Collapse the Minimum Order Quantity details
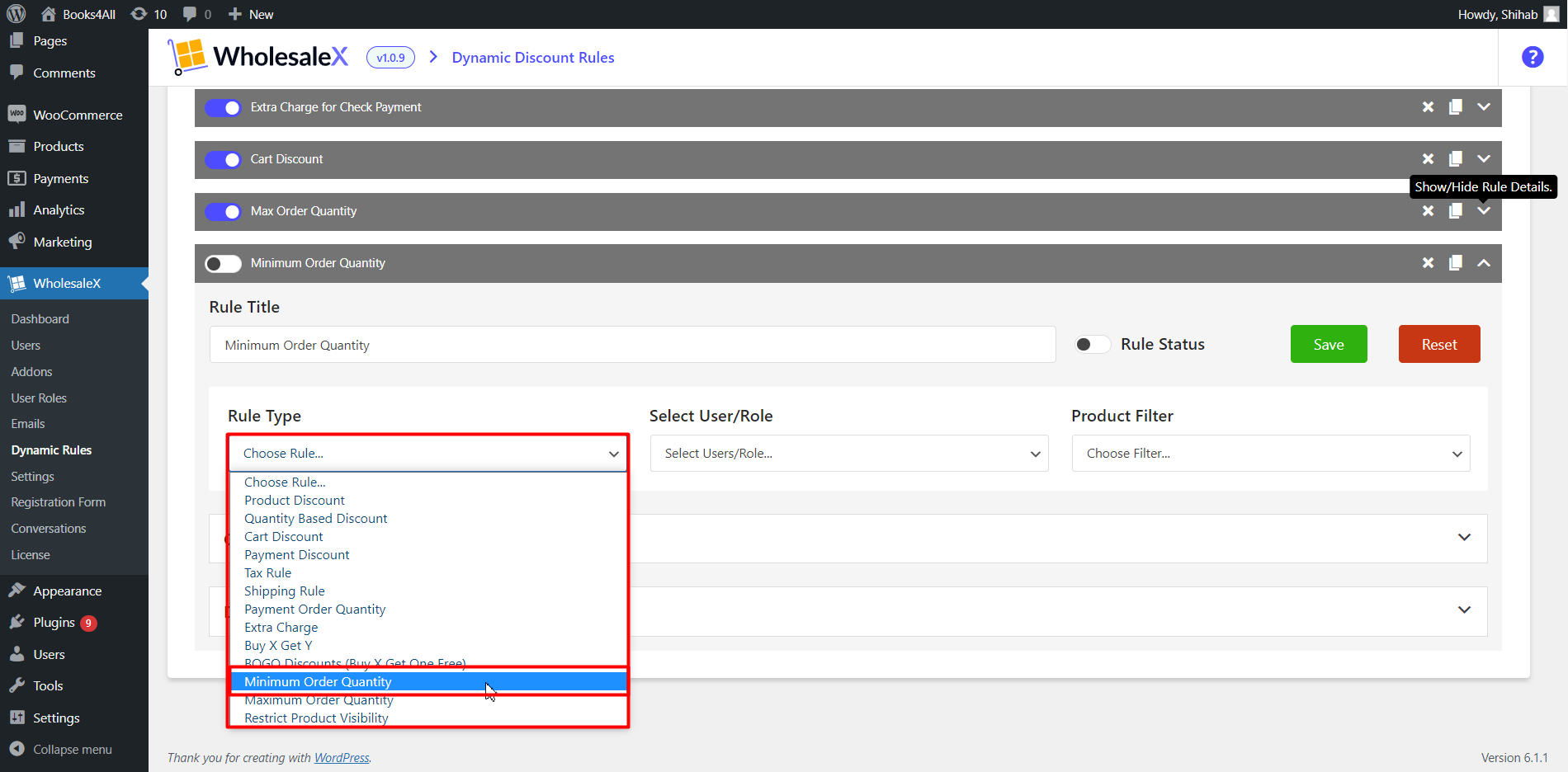Viewport: 1568px width, 772px height. pyautogui.click(x=1484, y=263)
